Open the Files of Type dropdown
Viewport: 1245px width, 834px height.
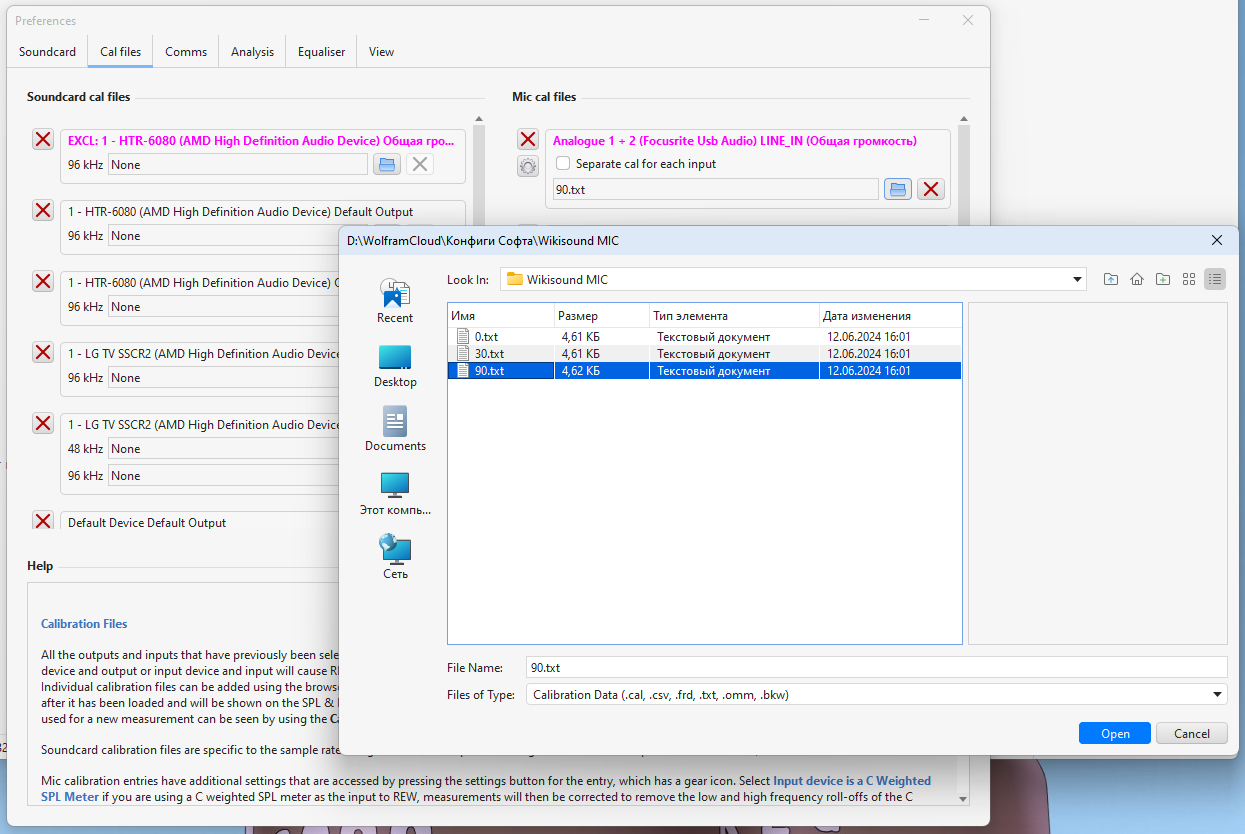(1217, 695)
